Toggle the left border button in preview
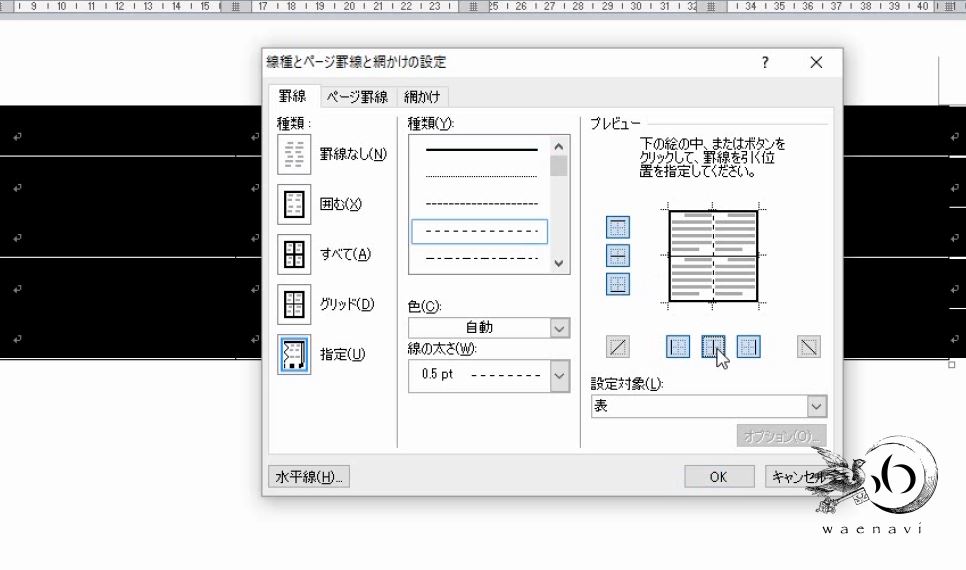Image resolution: width=966 pixels, height=570 pixels. tap(678, 347)
